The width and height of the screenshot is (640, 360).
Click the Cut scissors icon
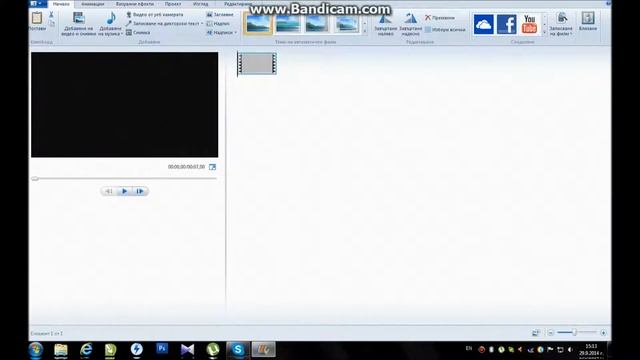pos(51,15)
